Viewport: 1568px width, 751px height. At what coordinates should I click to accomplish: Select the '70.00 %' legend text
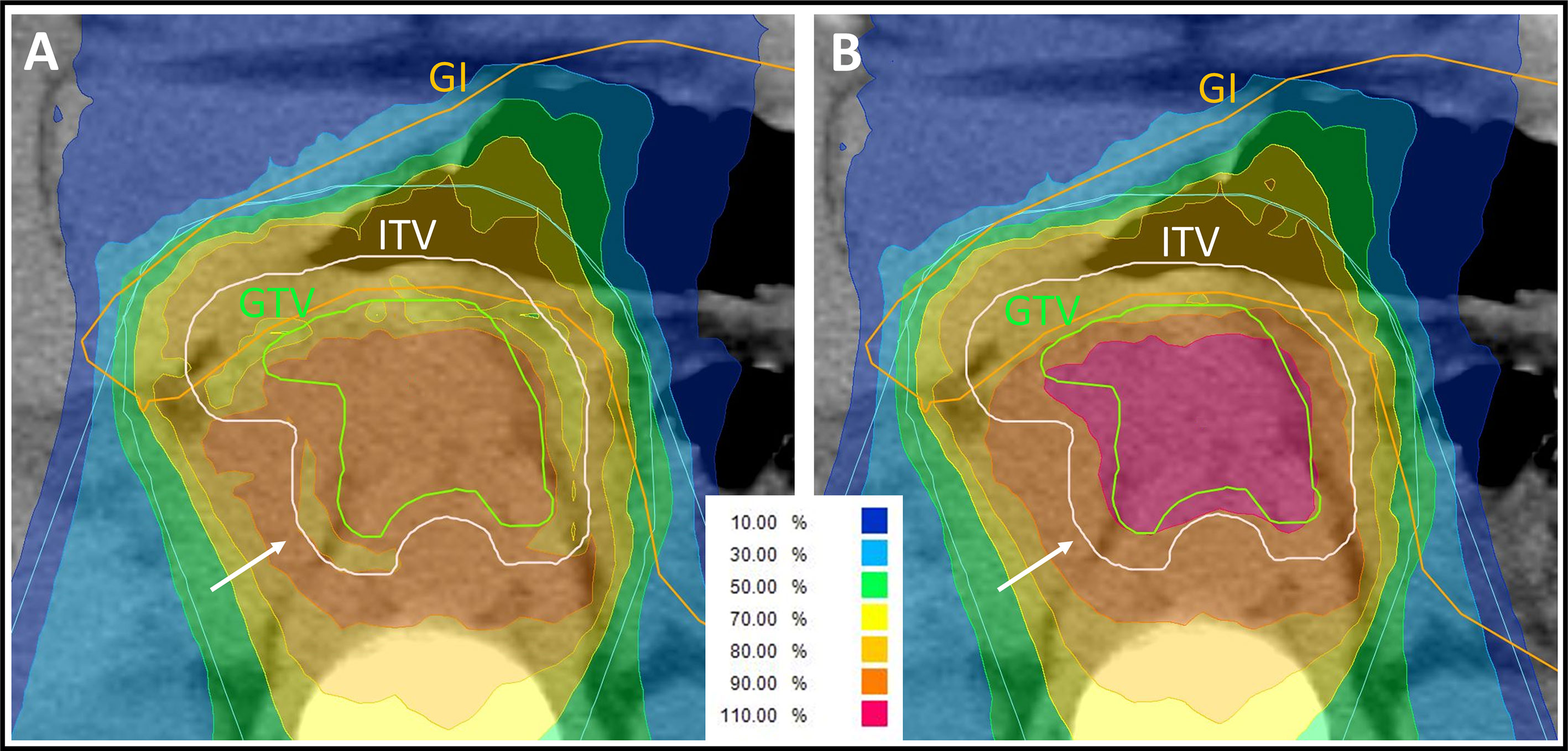coord(768,619)
